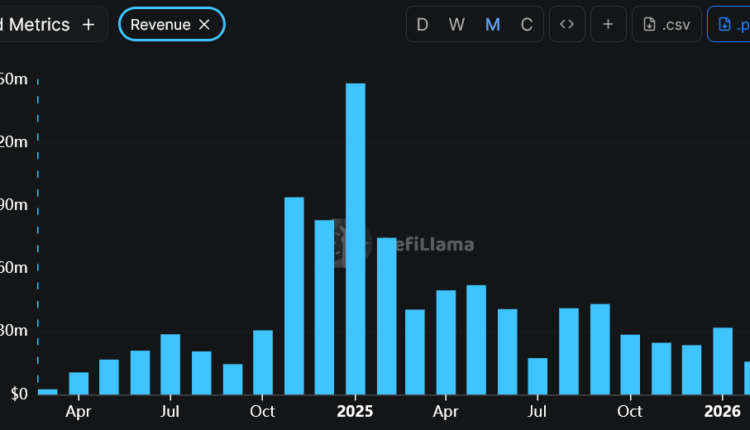Select Cumulative (C) view
Image resolution: width=750 pixels, height=430 pixels.
point(526,24)
